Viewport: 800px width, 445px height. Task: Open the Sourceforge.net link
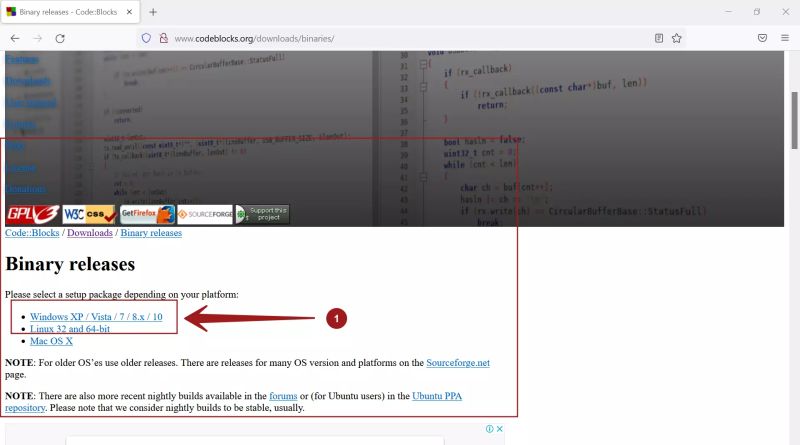458,363
